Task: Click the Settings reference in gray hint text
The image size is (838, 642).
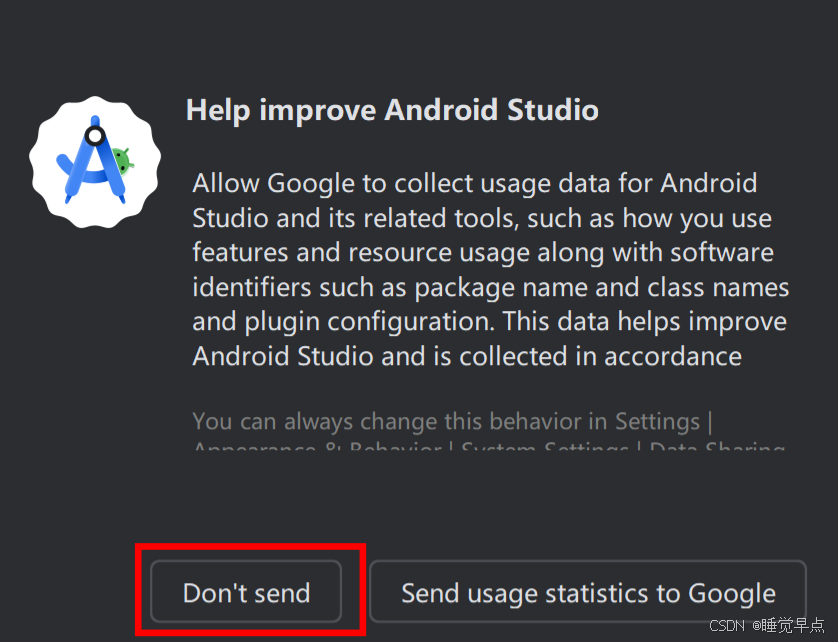Action: tap(657, 421)
